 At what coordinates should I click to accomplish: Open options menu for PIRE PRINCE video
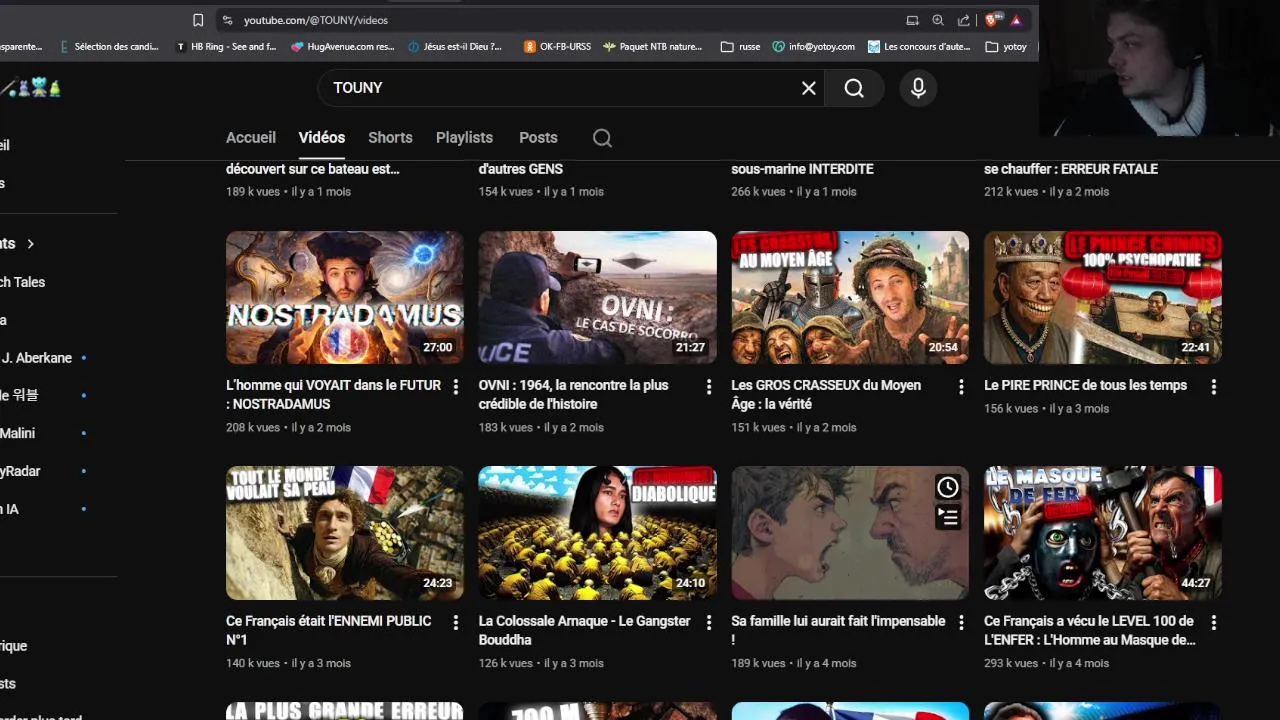pyautogui.click(x=1214, y=386)
